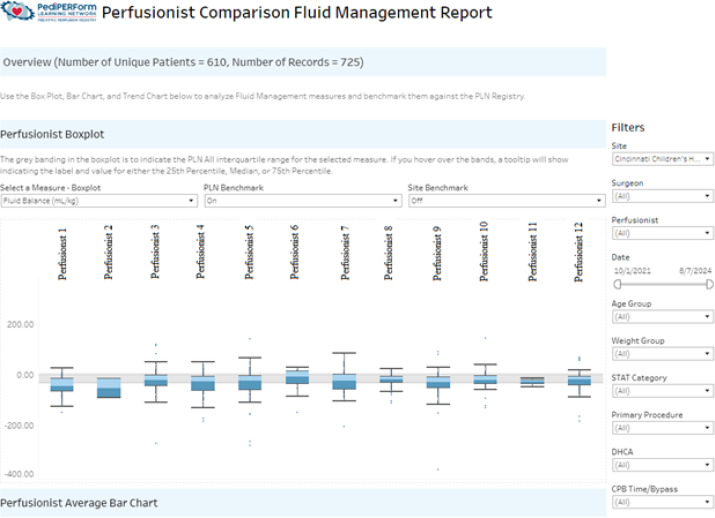
Task: Expand the Surgeon filter dropdown
Action: pos(663,196)
